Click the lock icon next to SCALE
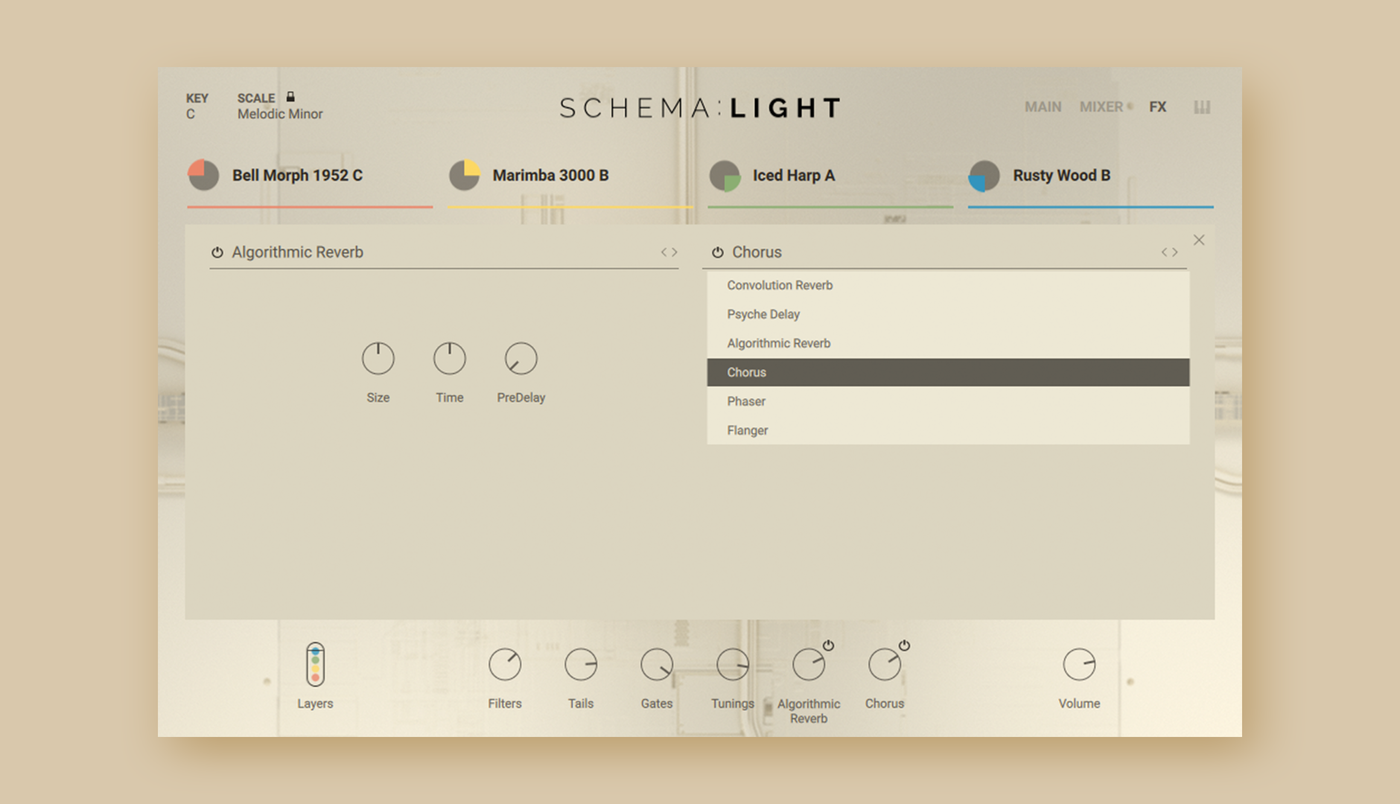The width and height of the screenshot is (1400, 804). click(x=290, y=97)
